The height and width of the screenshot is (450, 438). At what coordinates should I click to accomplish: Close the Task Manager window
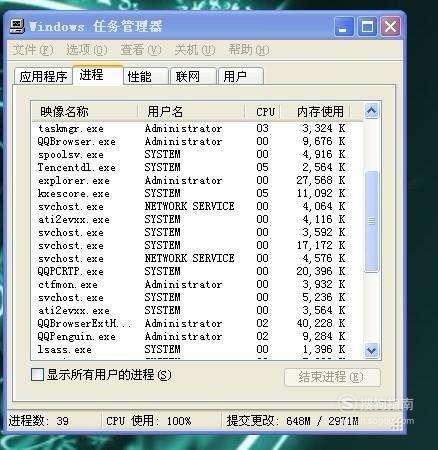point(390,27)
